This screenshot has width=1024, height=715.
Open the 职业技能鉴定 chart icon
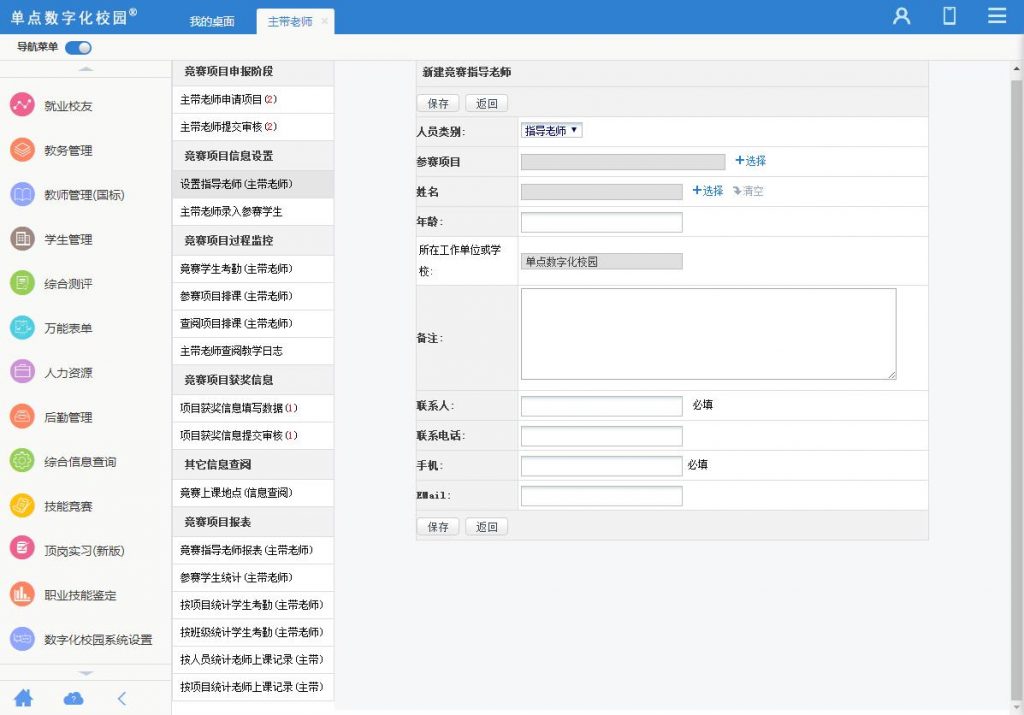click(22, 594)
